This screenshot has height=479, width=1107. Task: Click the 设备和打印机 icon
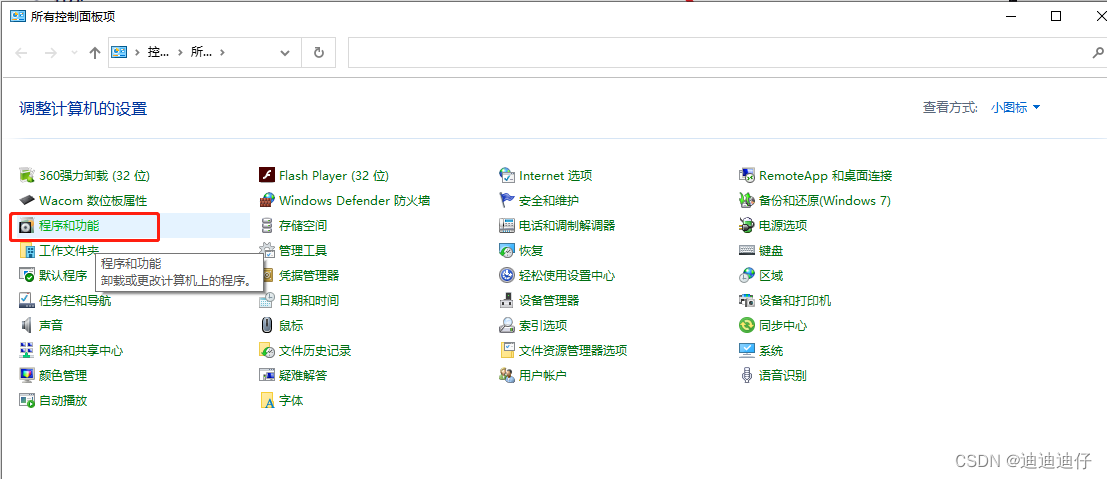pyautogui.click(x=747, y=300)
